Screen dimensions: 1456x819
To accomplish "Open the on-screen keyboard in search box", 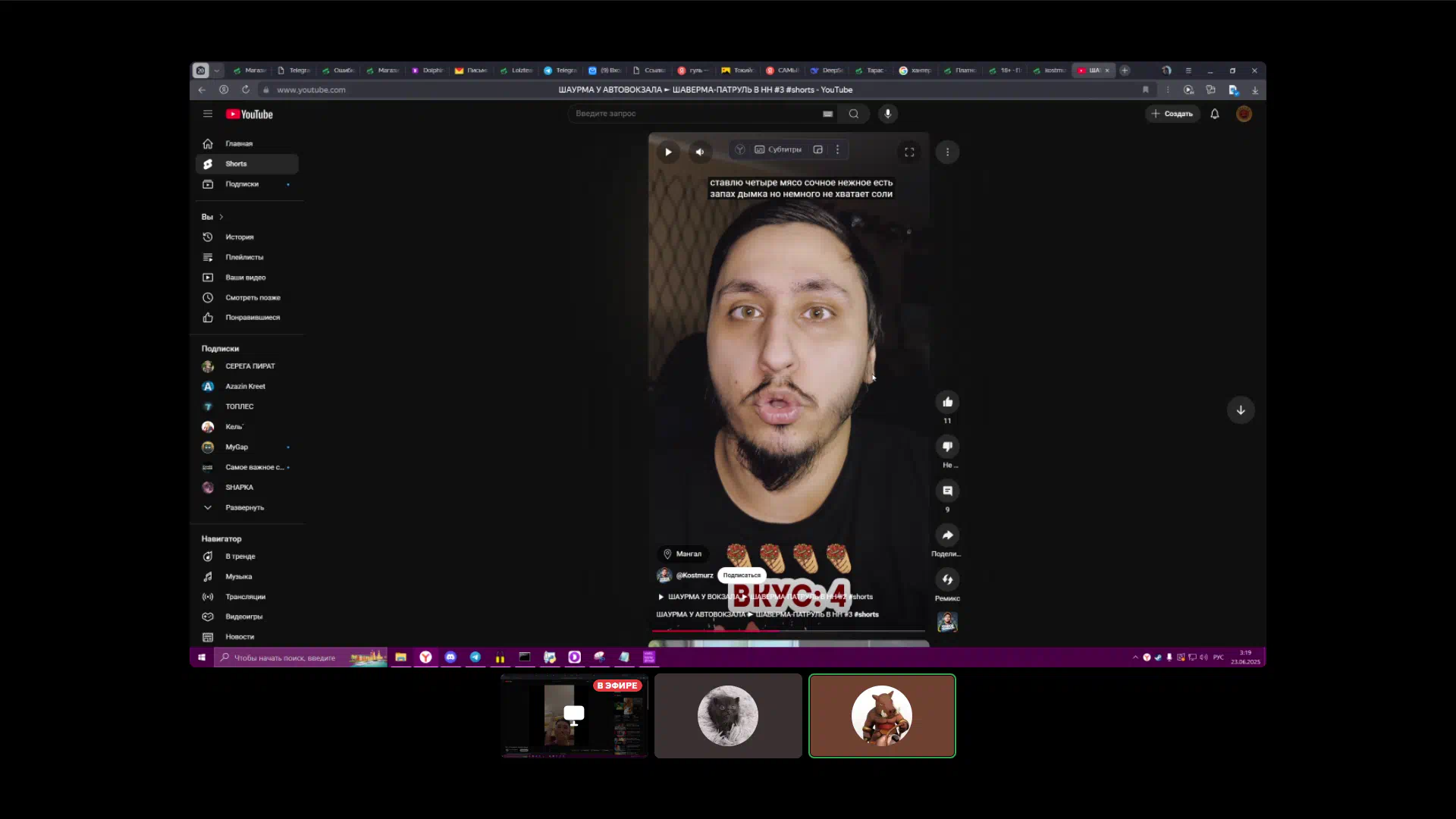I will coord(827,114).
